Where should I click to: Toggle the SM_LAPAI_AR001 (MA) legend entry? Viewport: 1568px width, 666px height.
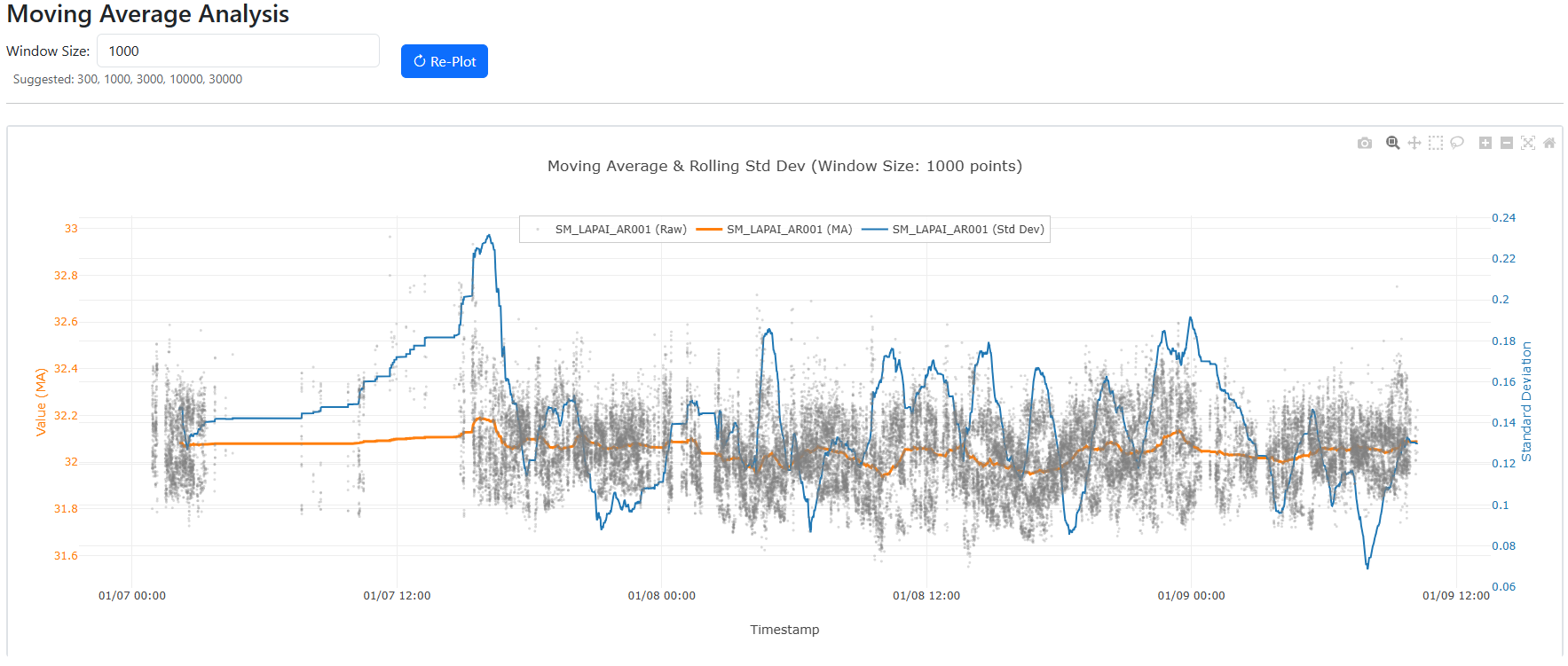pos(789,230)
